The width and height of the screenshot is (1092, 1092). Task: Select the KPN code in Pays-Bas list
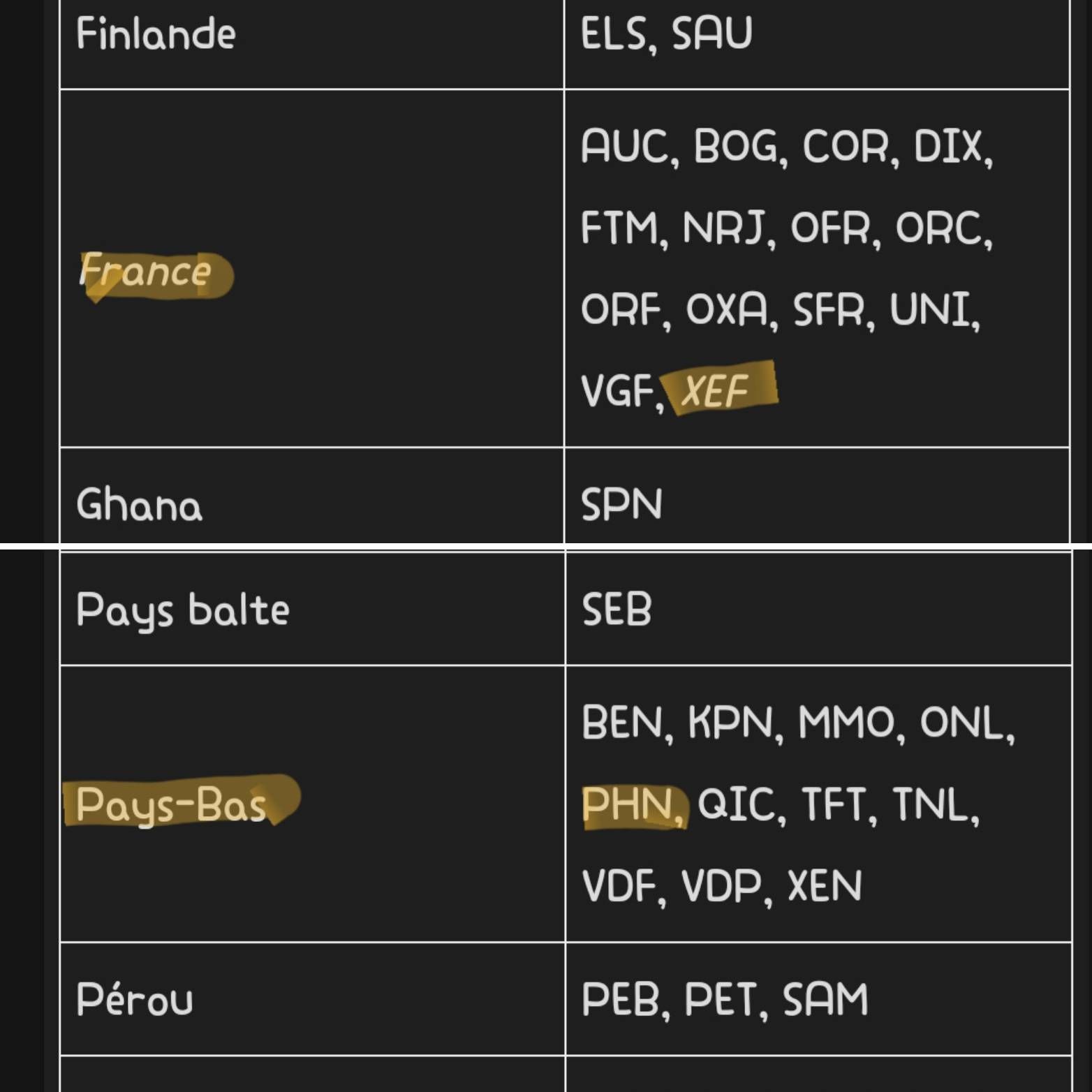point(730,723)
